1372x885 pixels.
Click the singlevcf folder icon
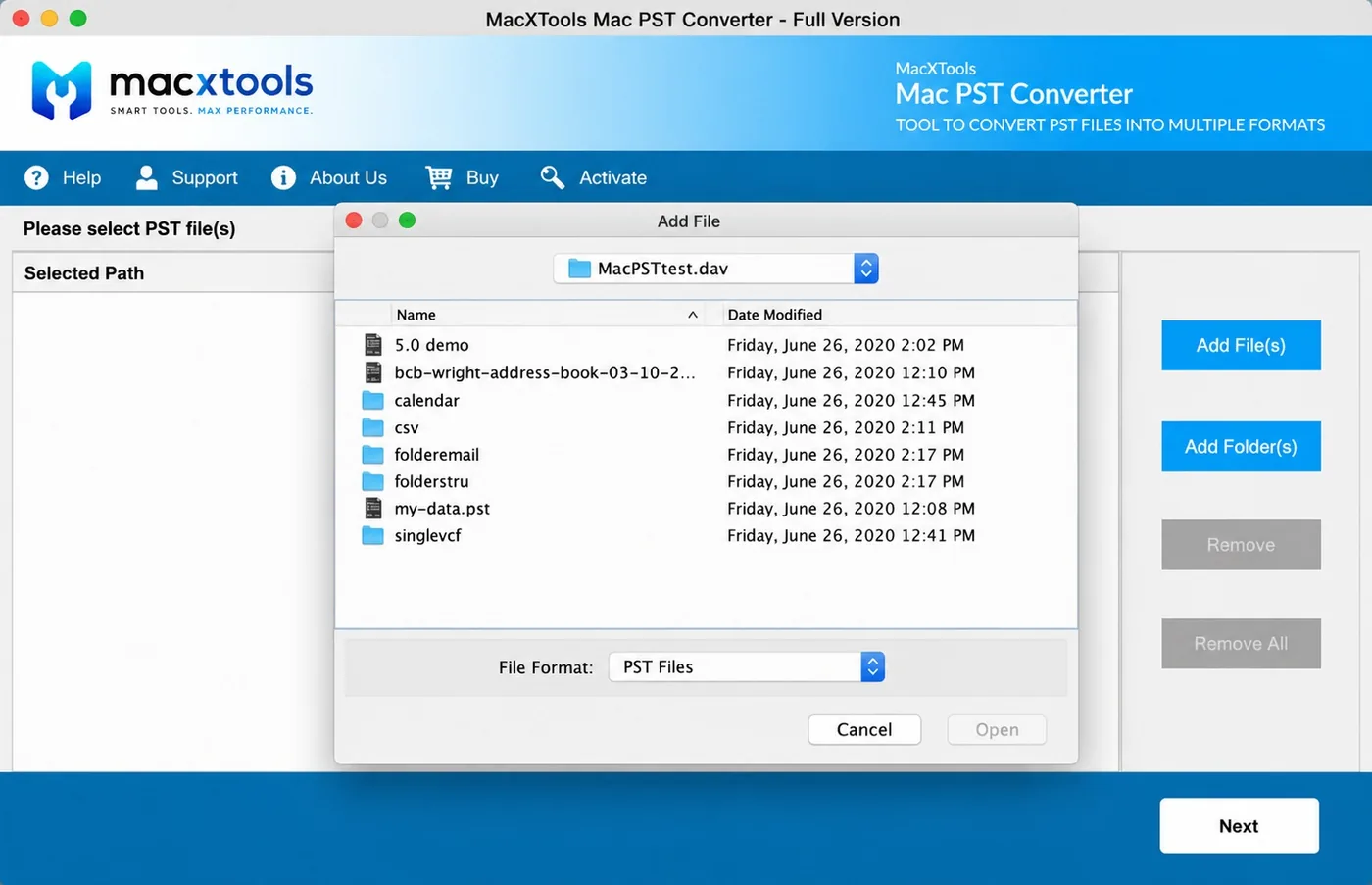[372, 535]
